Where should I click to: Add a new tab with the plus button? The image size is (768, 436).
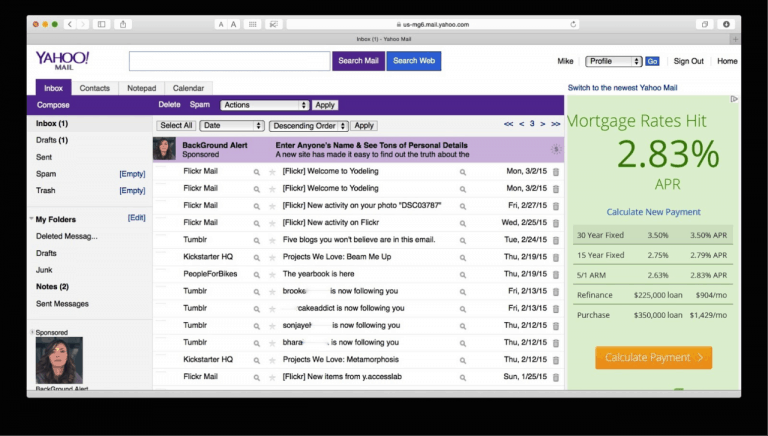(735, 39)
